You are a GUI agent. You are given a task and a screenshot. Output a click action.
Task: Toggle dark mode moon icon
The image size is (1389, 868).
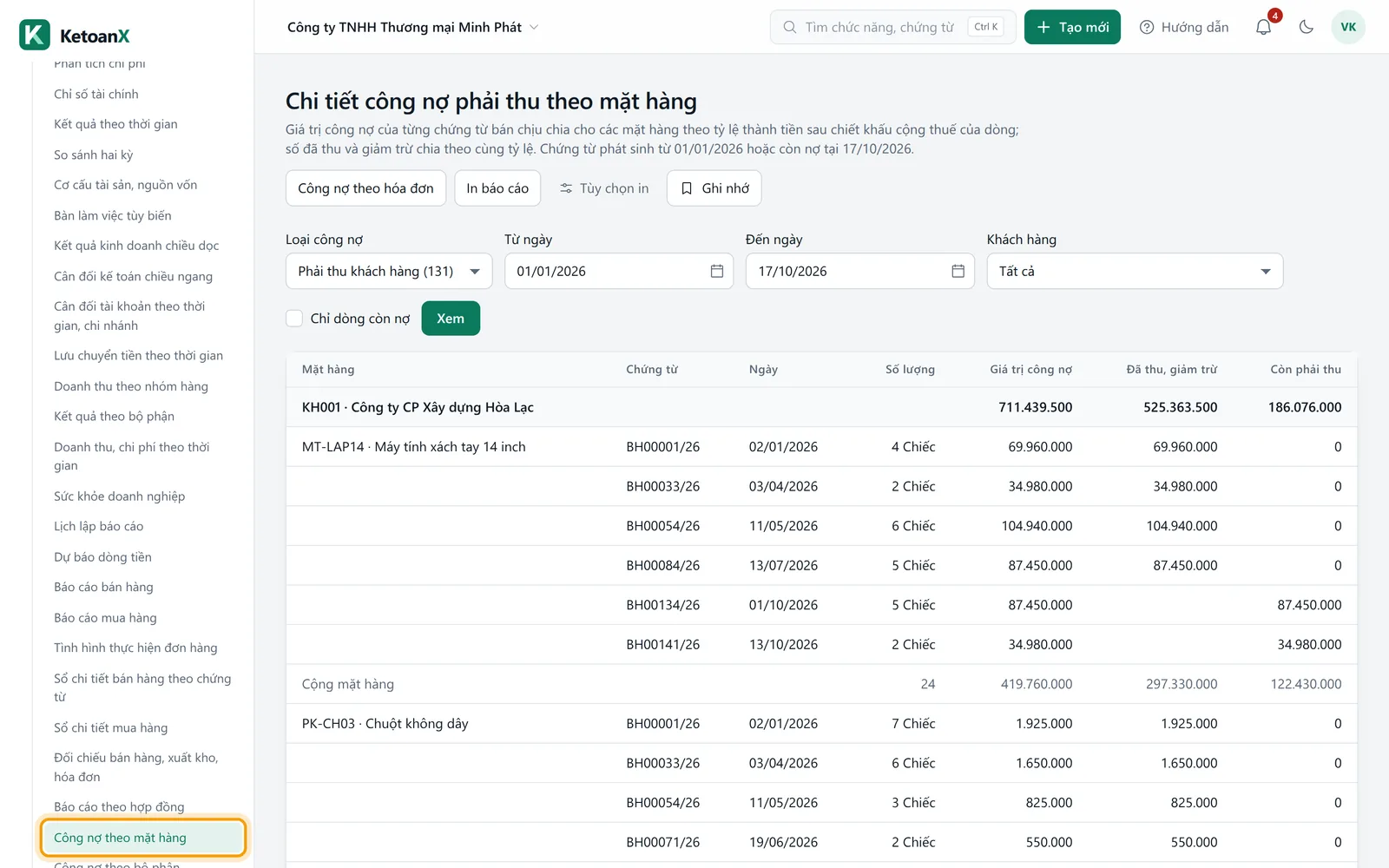pos(1306,27)
